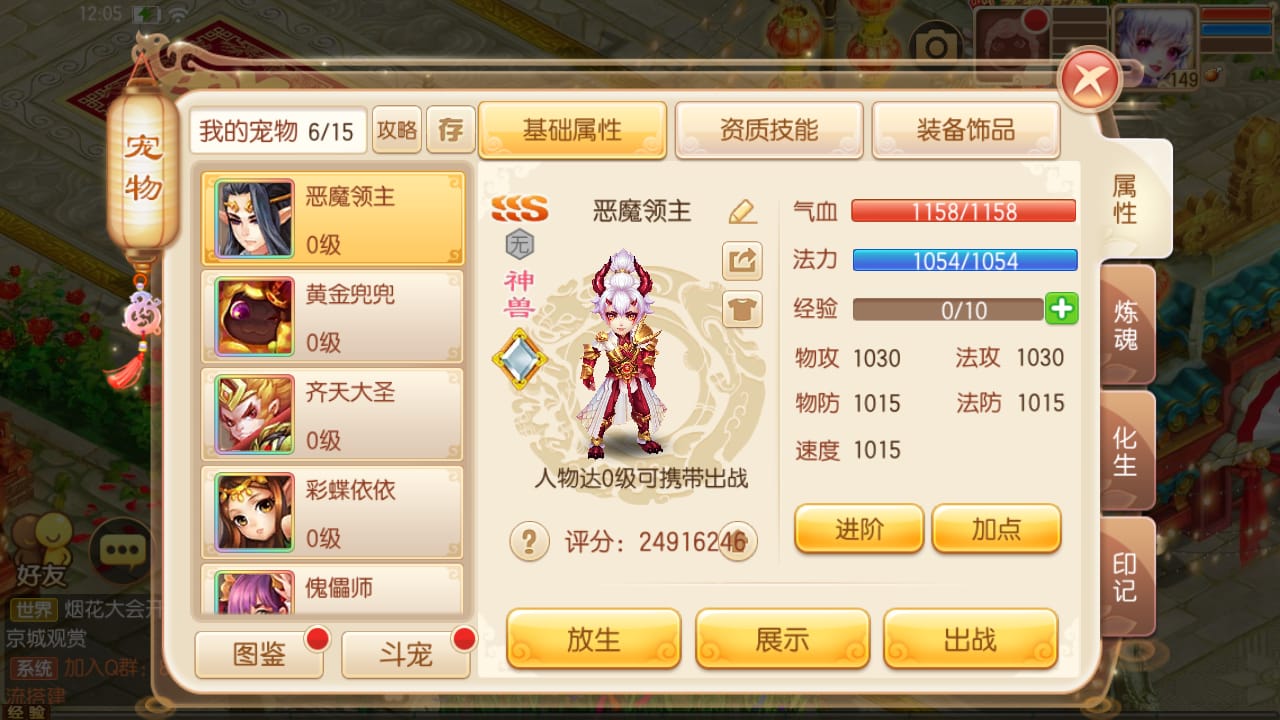Select the 彩蝶依依 pet entry

332,512
